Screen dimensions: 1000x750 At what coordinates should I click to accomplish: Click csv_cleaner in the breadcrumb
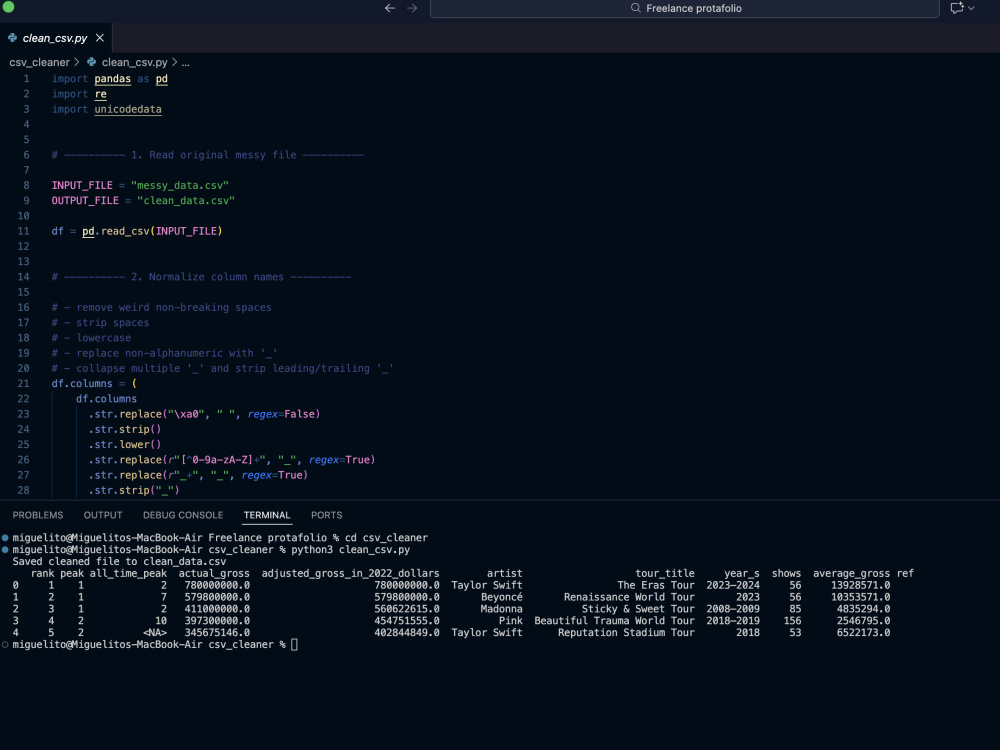pyautogui.click(x=39, y=62)
